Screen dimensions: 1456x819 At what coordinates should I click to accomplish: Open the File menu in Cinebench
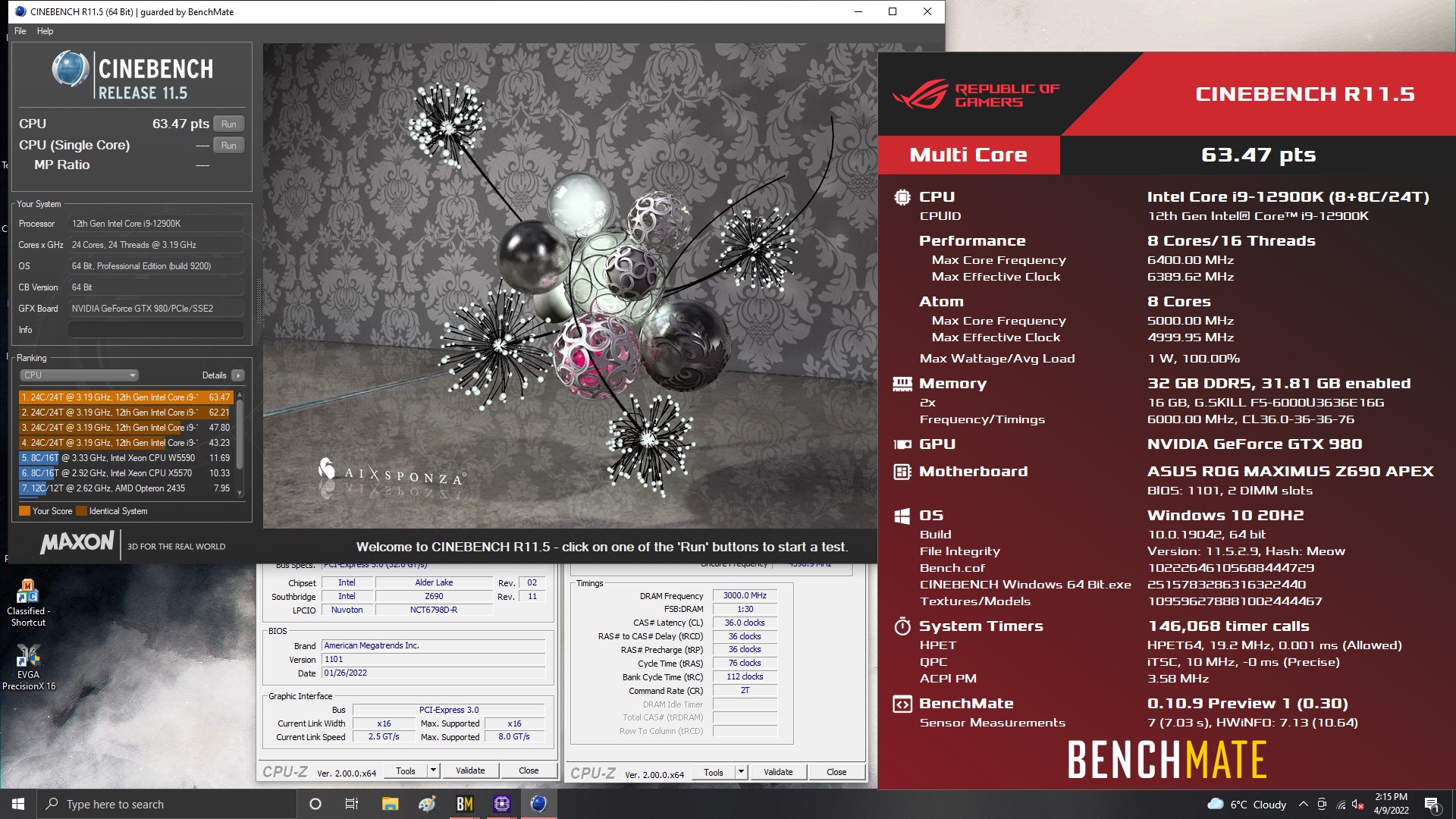pyautogui.click(x=20, y=31)
